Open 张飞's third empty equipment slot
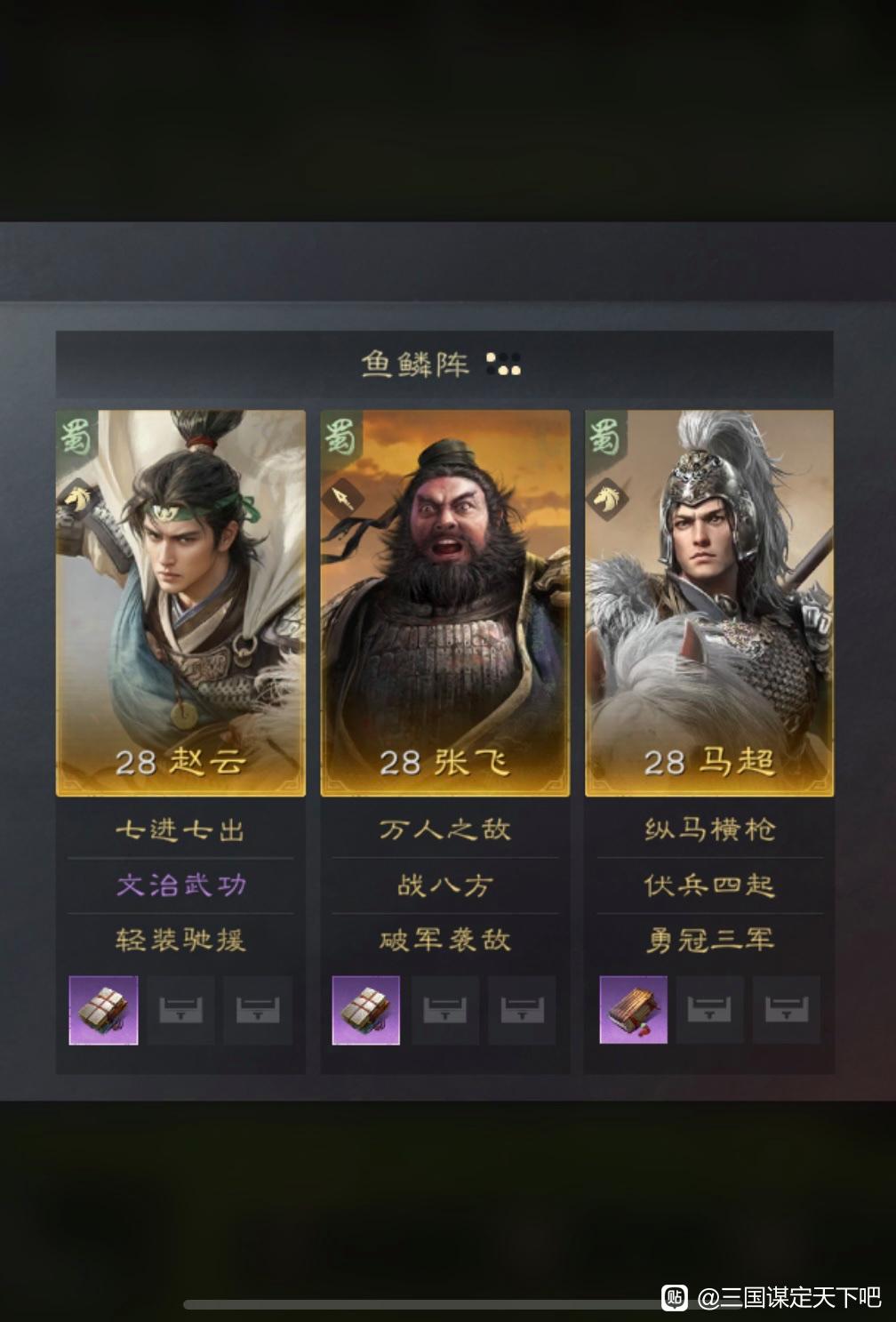The image size is (896, 1322). tap(522, 1009)
